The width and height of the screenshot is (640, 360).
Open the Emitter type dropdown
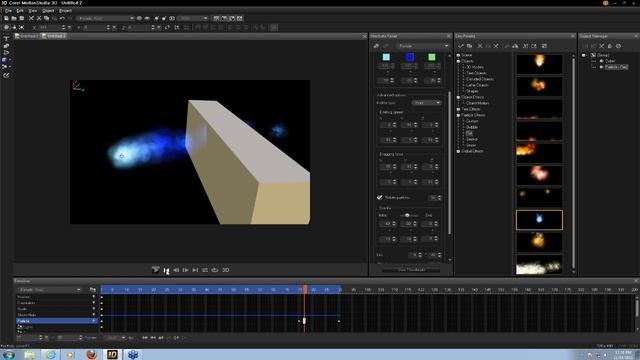(x=427, y=103)
